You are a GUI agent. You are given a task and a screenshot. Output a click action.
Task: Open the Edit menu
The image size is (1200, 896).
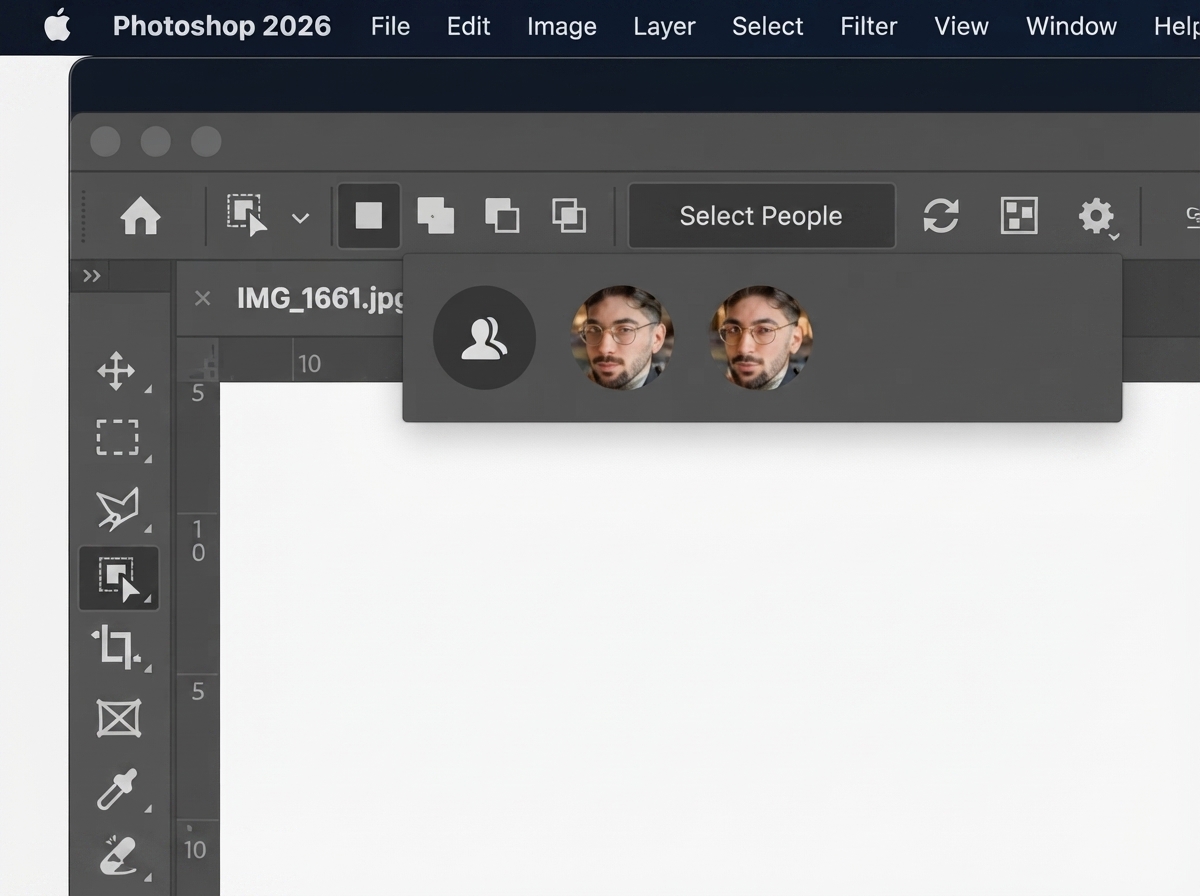tap(469, 26)
